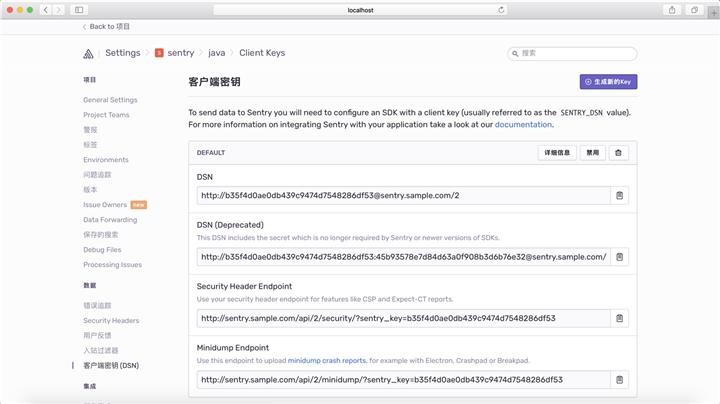Click the 生成新的Key button

608,82
